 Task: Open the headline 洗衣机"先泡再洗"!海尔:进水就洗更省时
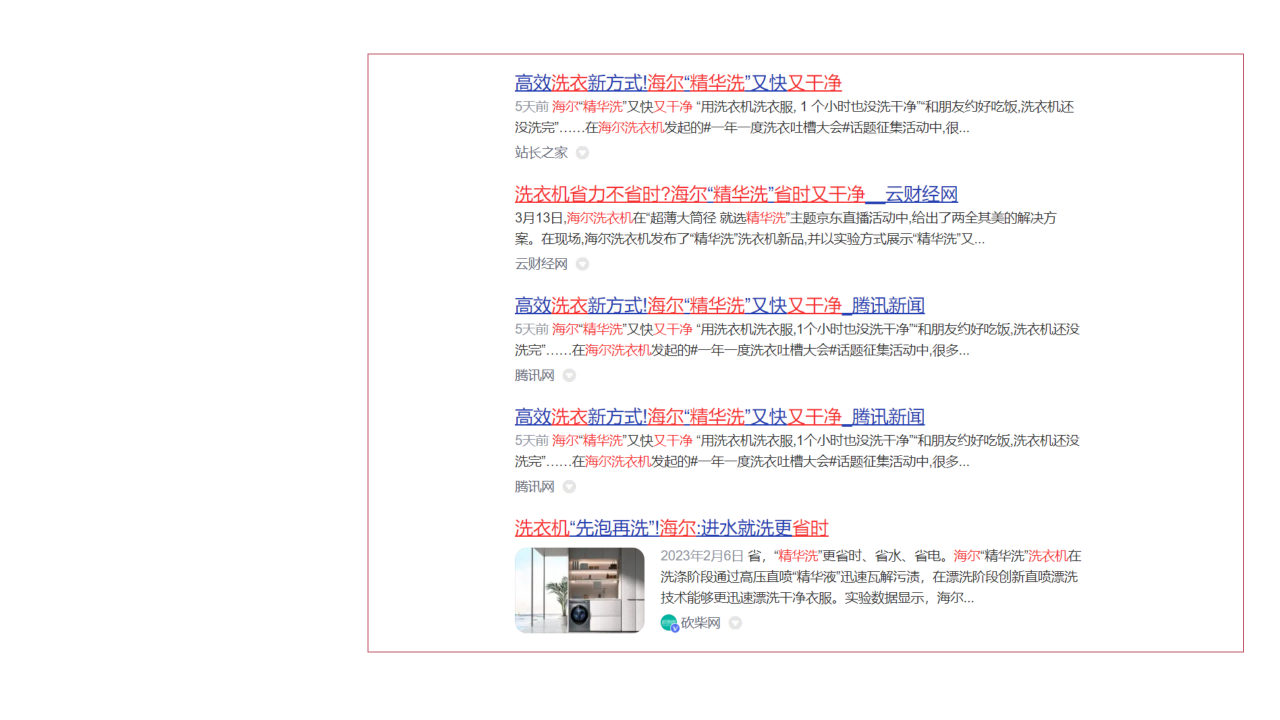click(x=672, y=528)
